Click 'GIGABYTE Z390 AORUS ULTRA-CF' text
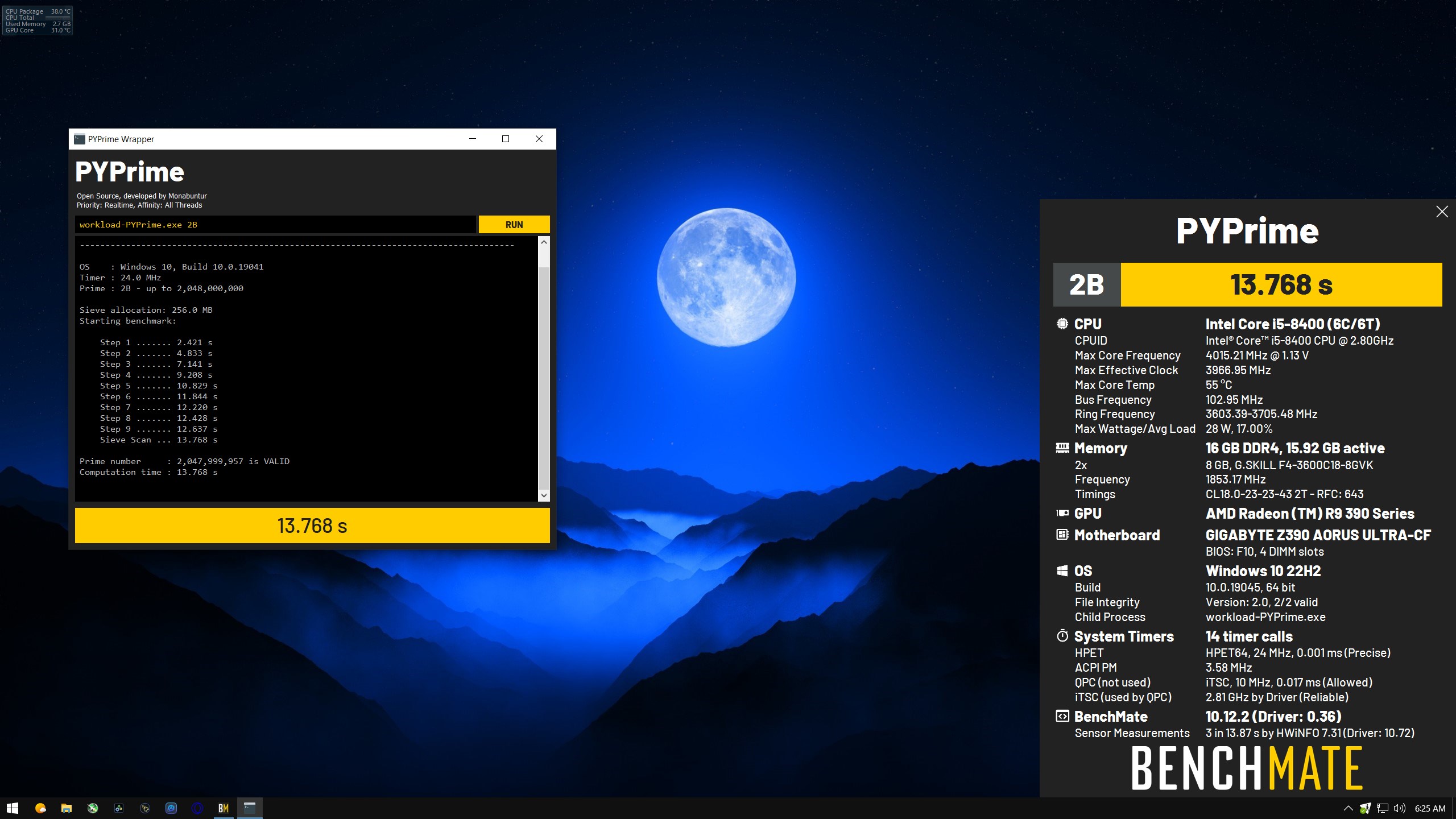 click(1318, 535)
